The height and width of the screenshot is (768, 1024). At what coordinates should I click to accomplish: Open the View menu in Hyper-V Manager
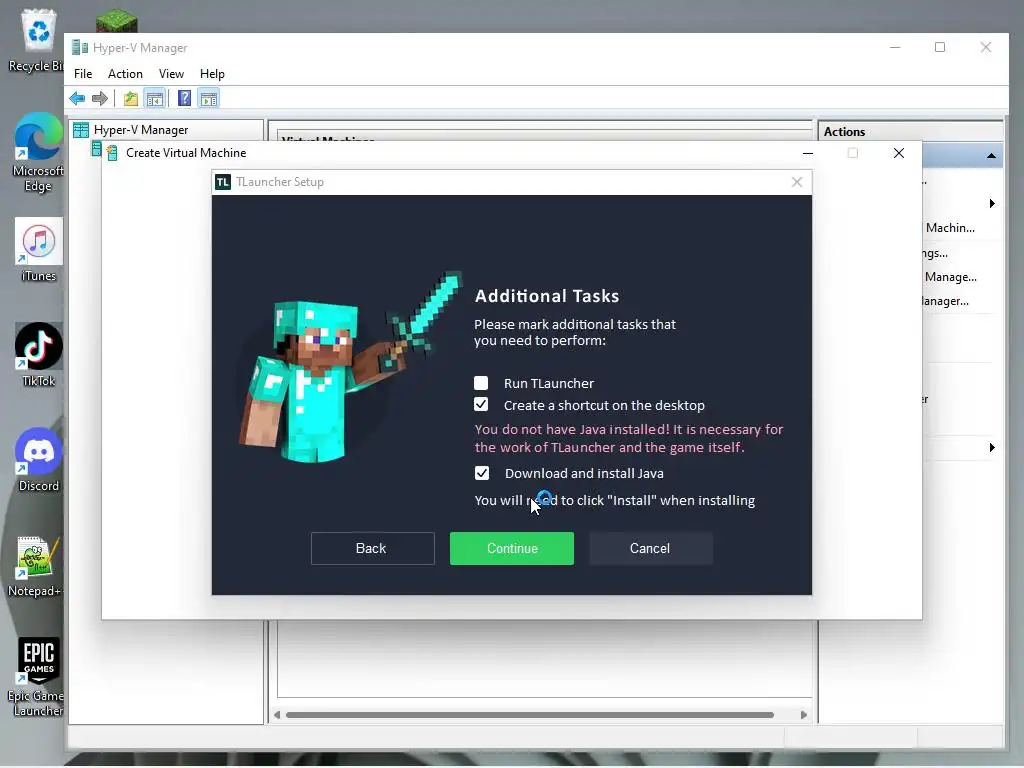(x=171, y=74)
